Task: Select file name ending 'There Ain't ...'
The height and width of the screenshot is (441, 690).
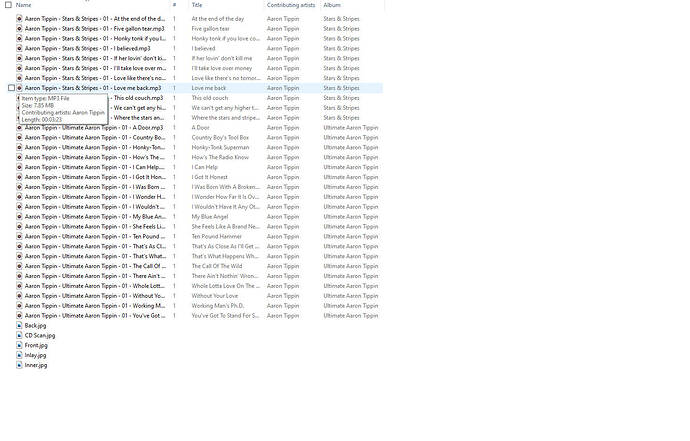Action: point(95,276)
